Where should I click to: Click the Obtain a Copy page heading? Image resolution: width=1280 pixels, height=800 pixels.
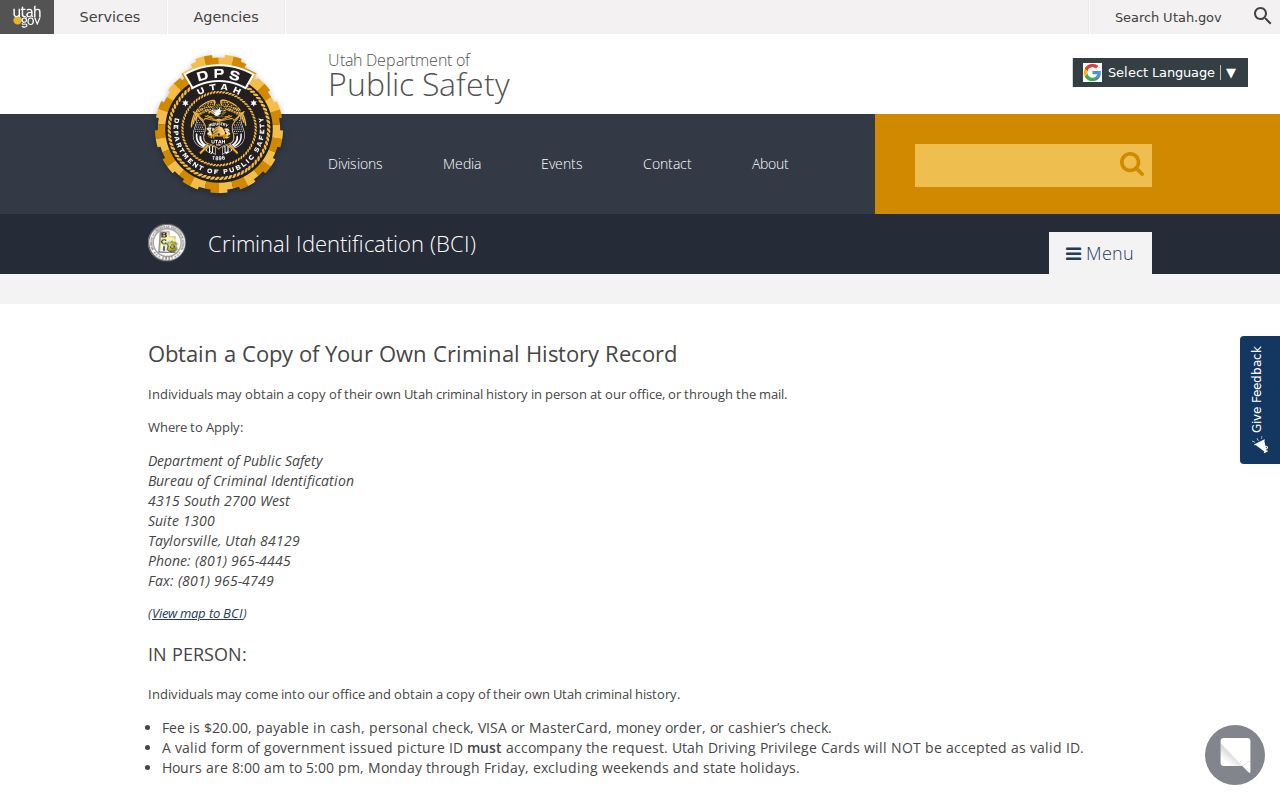click(412, 354)
